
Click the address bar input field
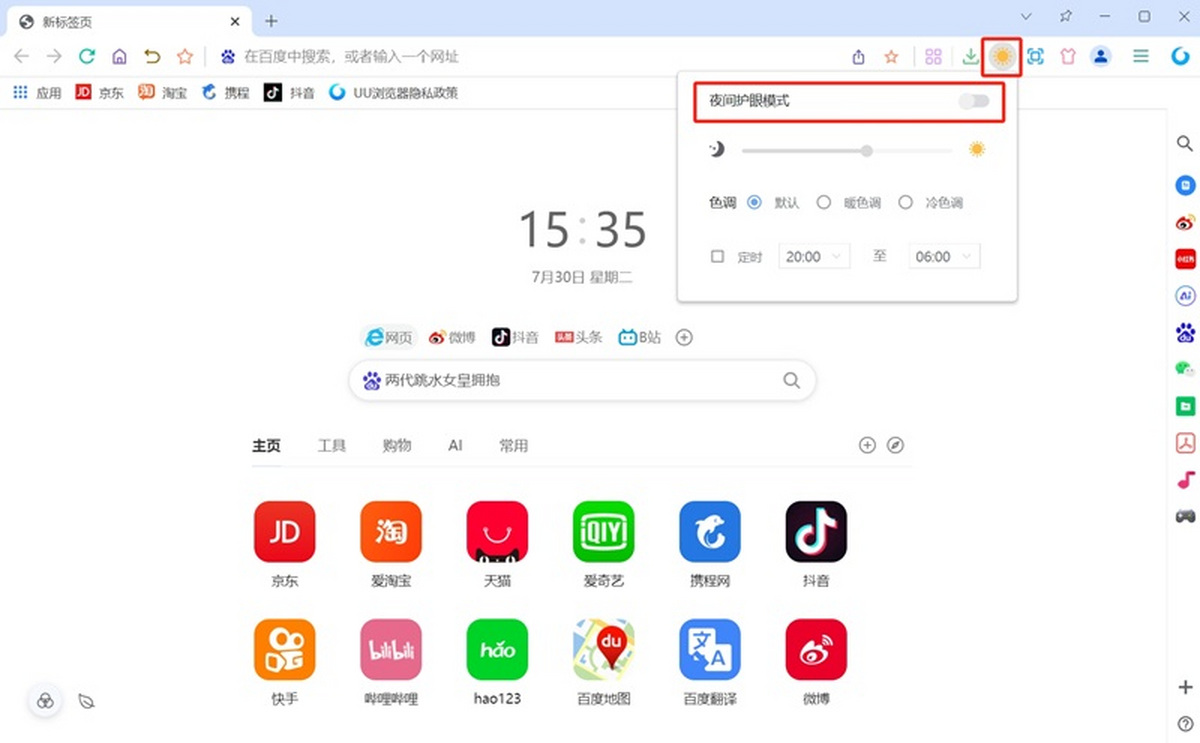pyautogui.click(x=530, y=57)
